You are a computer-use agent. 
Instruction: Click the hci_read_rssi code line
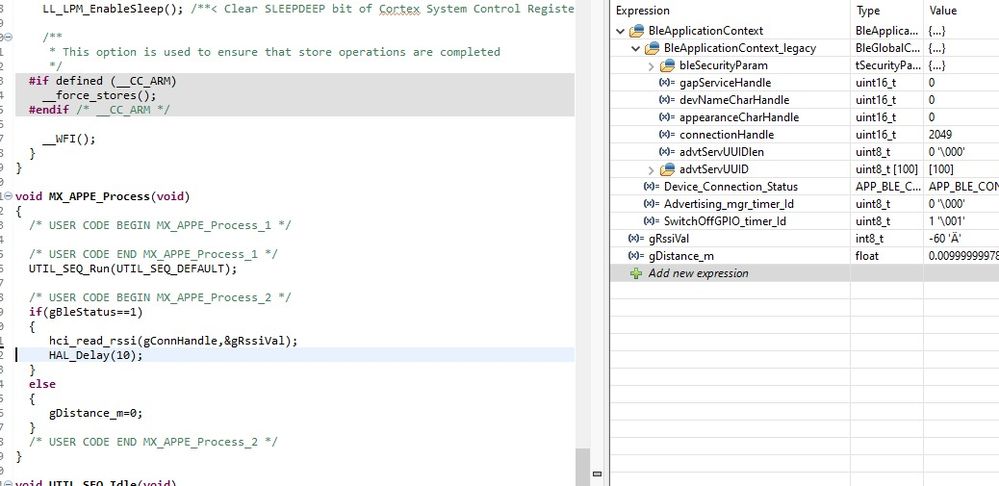click(173, 341)
